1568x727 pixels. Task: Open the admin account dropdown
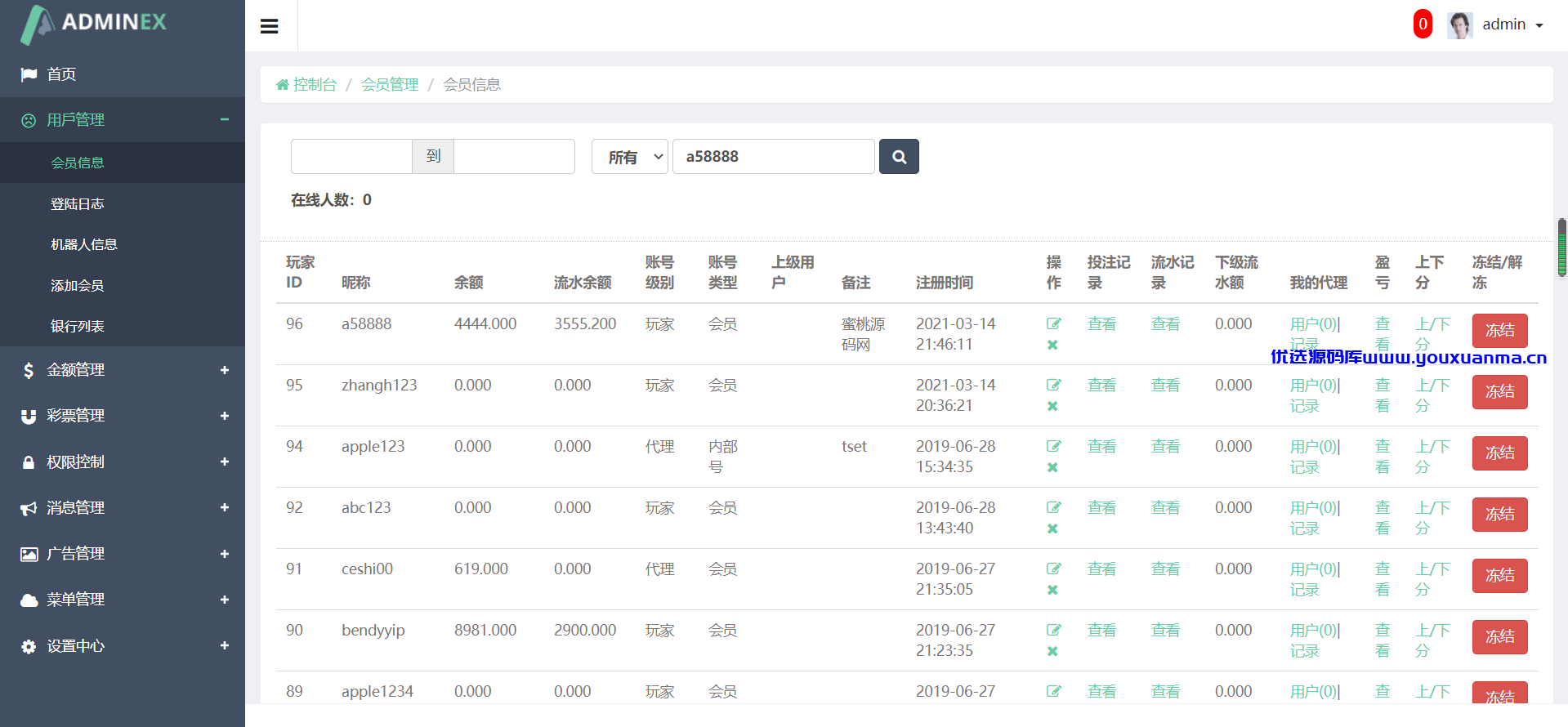[1512, 25]
